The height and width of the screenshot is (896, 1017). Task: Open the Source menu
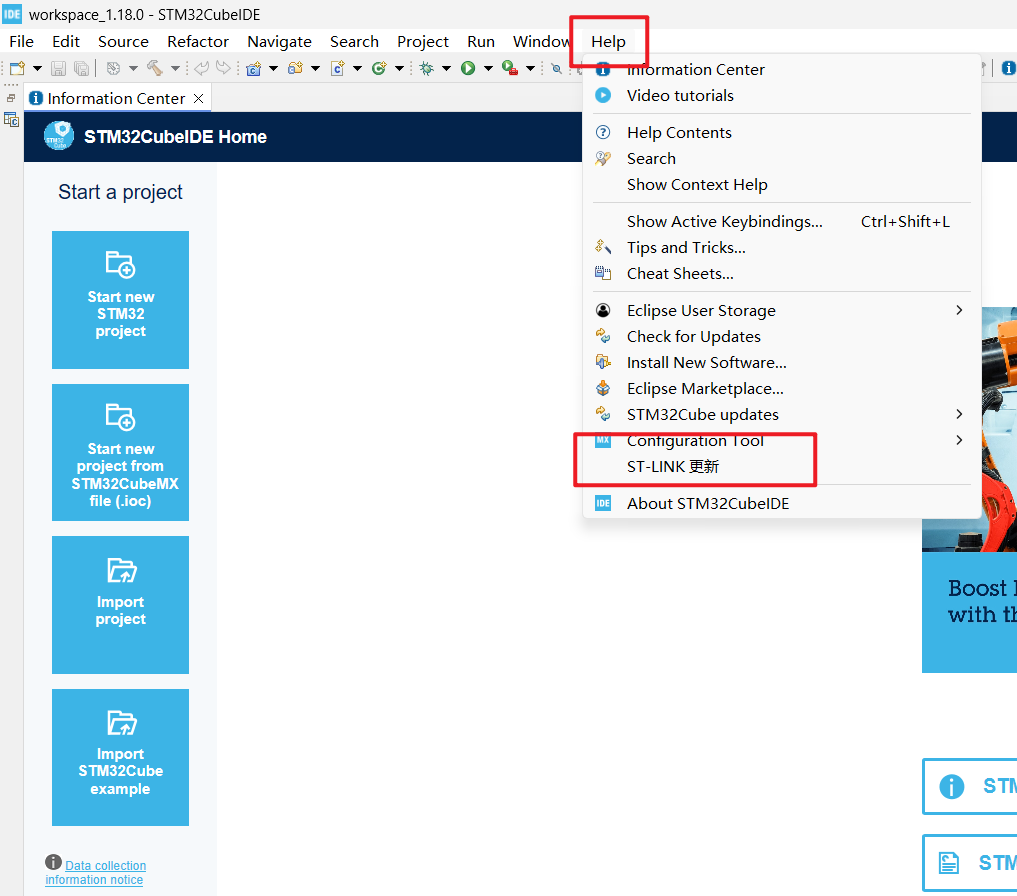[123, 42]
